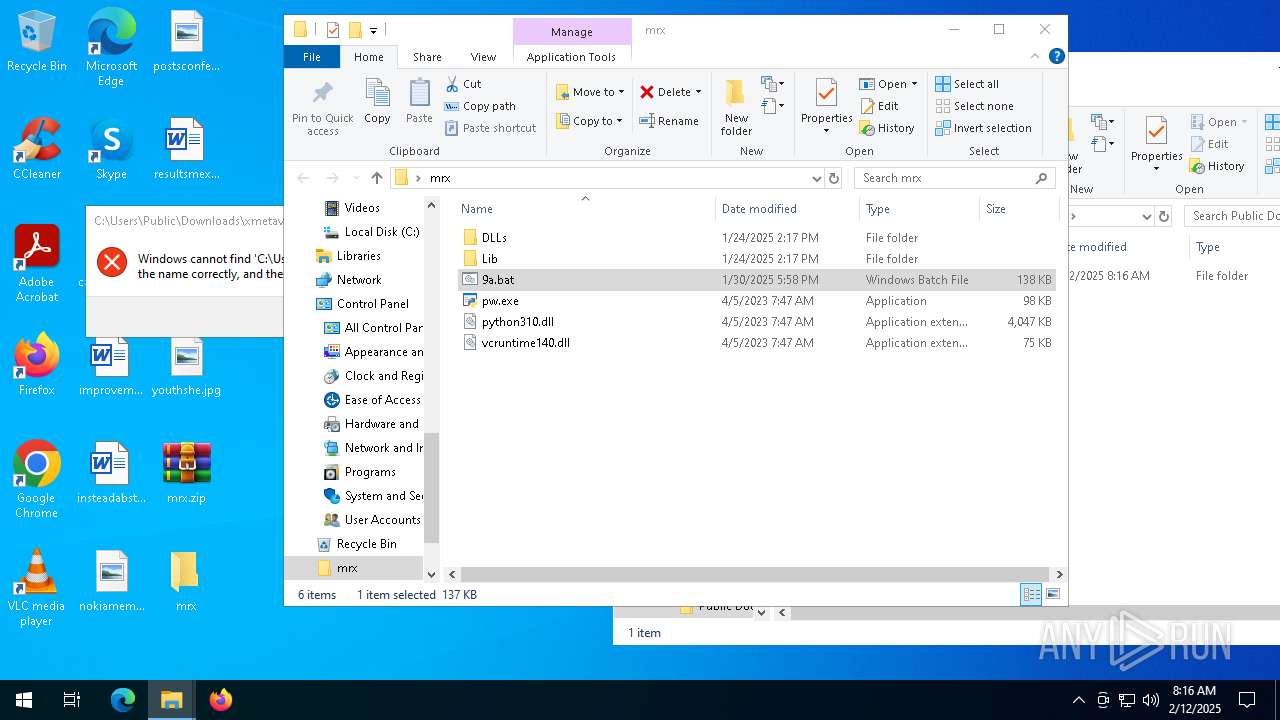This screenshot has height=720, width=1280.
Task: Open the Application Tools tab
Action: (571, 57)
